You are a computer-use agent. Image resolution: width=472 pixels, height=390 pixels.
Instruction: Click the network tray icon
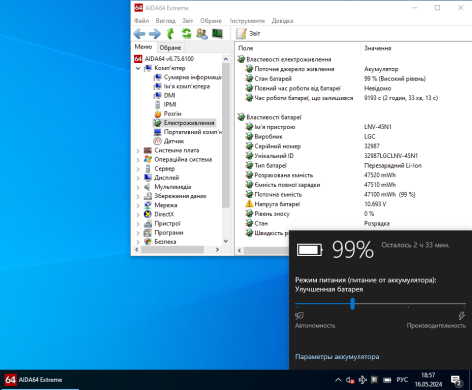[363, 380]
